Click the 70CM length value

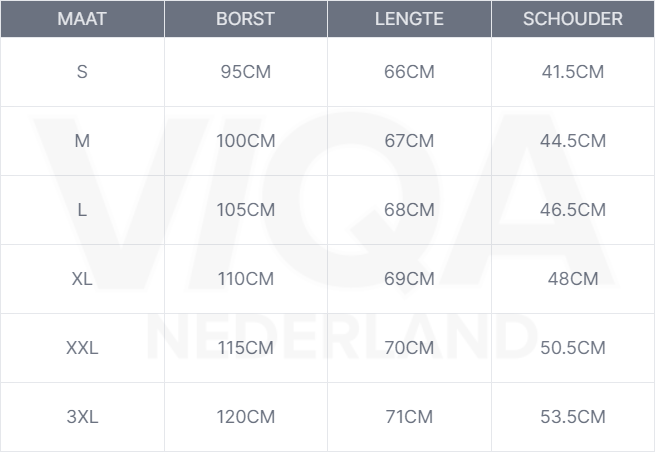point(409,348)
